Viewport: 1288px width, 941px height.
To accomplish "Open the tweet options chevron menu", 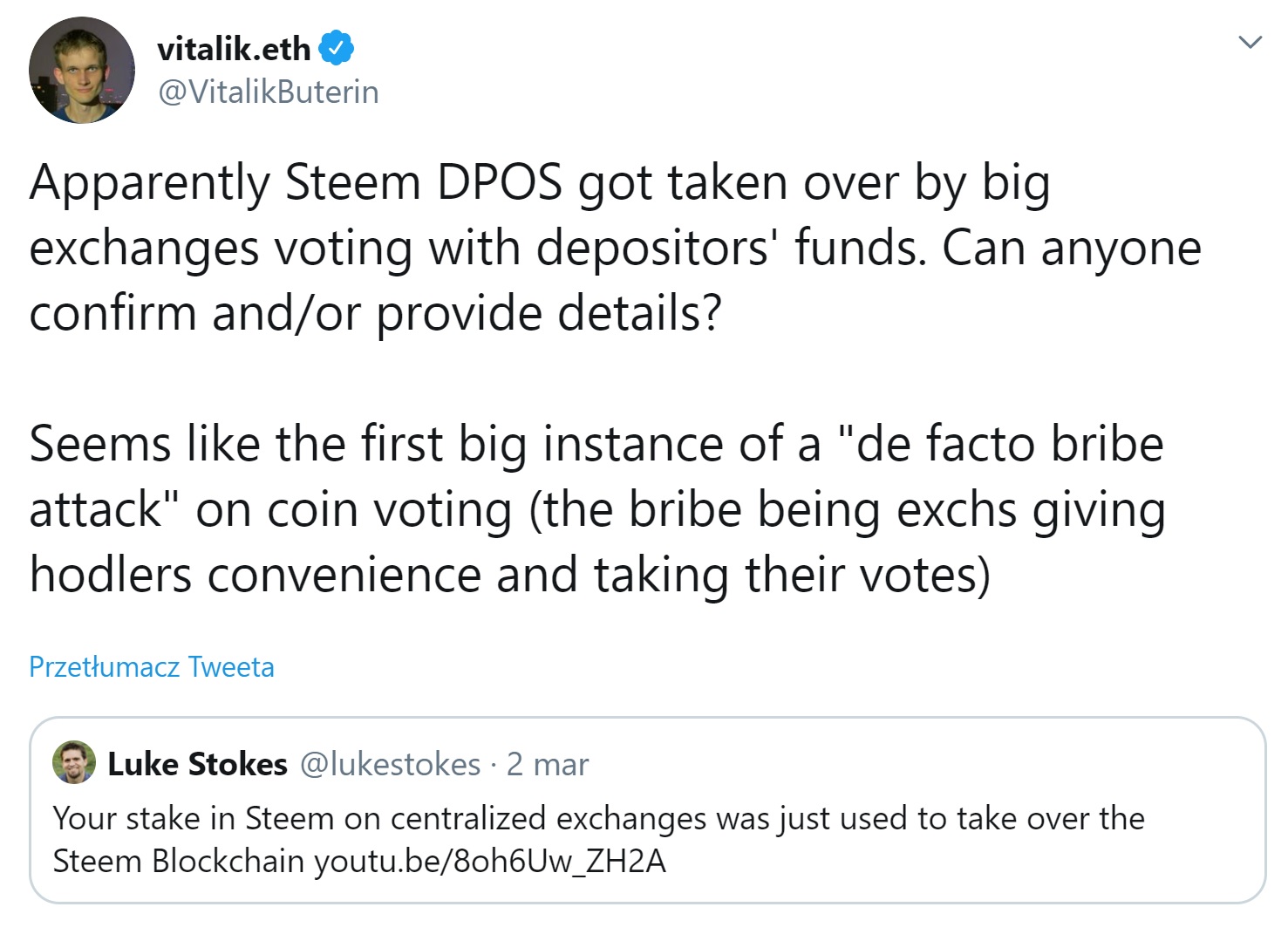I will pos(1250,42).
